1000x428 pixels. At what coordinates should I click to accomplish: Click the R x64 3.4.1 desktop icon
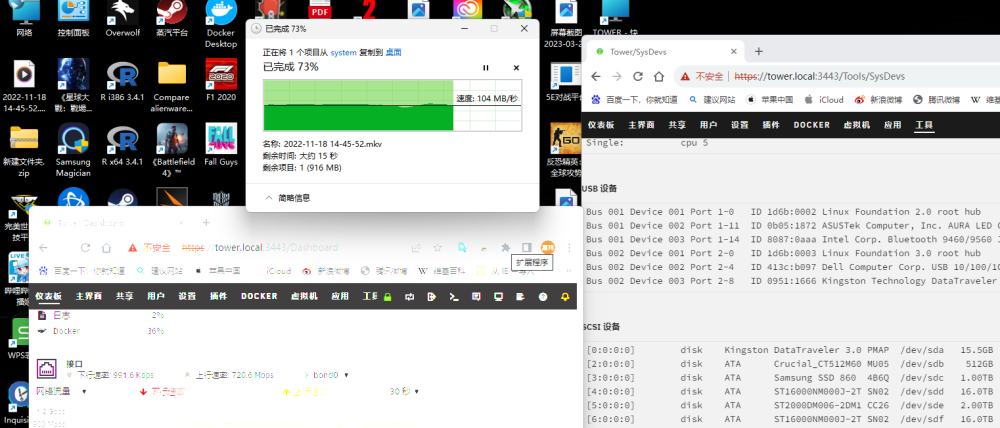point(123,145)
